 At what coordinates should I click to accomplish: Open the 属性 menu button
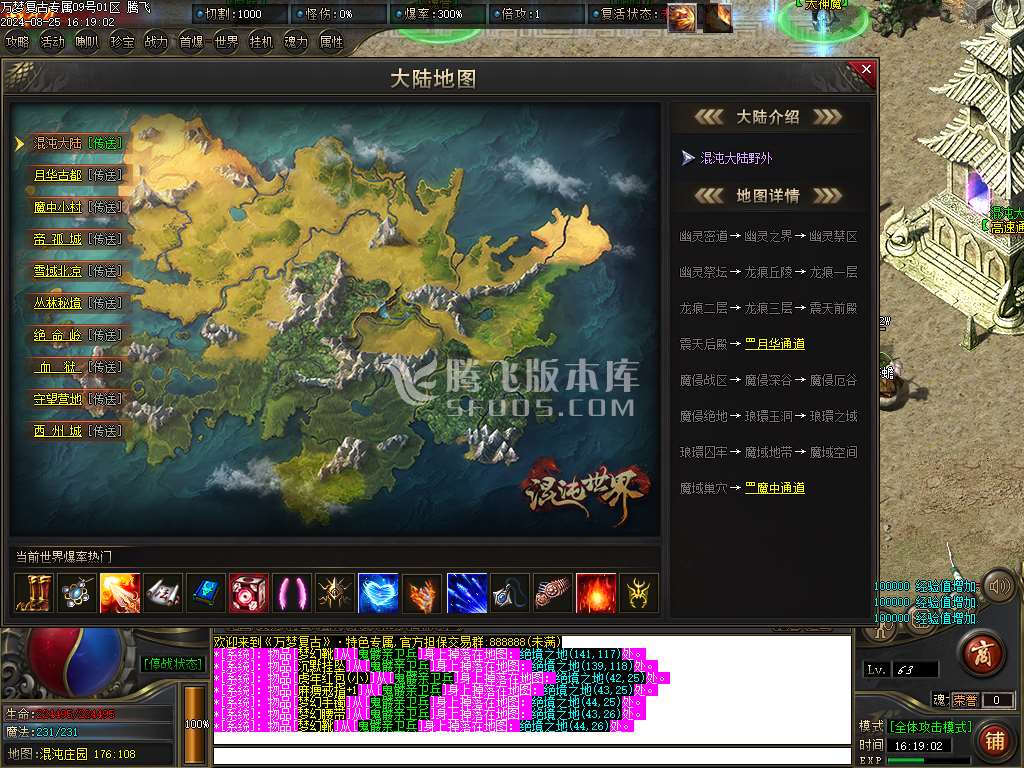(x=331, y=42)
